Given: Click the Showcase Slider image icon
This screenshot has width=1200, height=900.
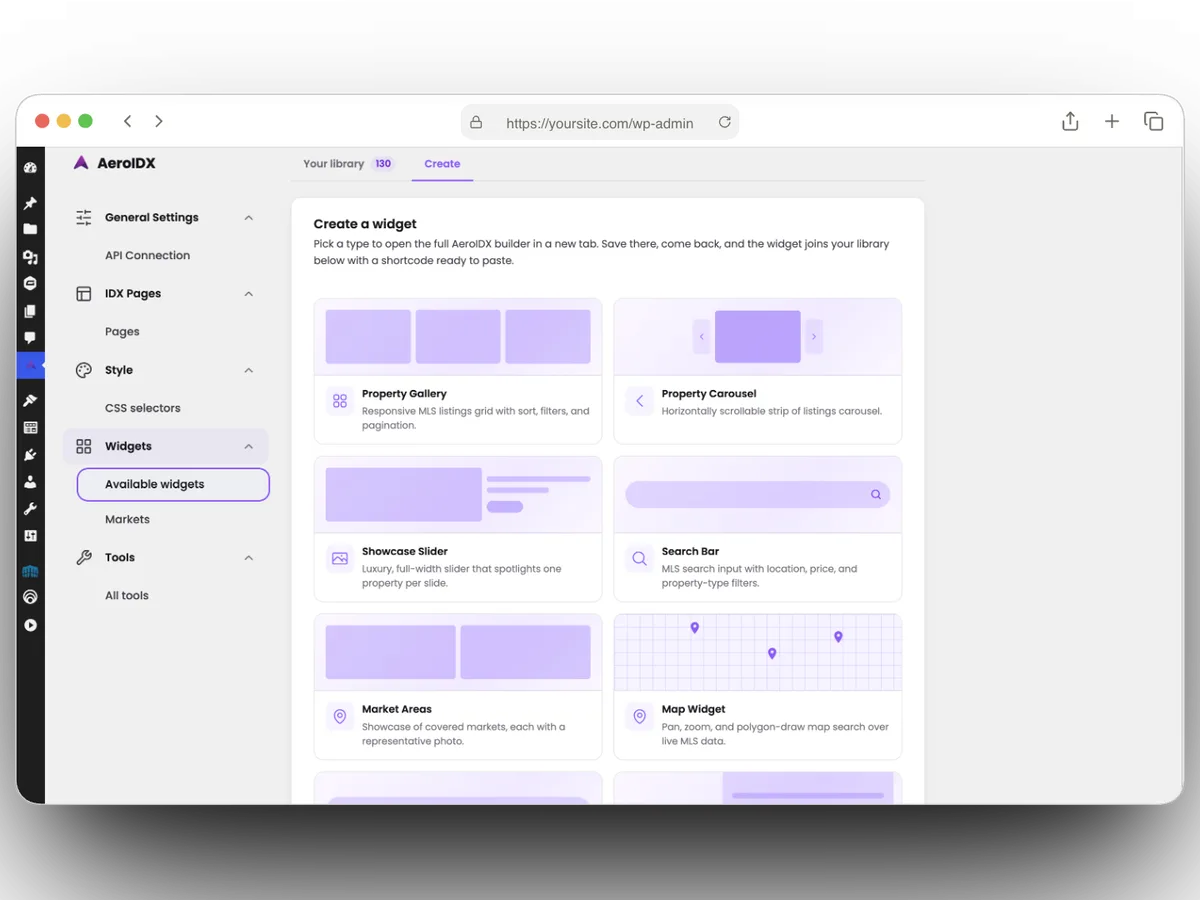Looking at the screenshot, I should point(340,558).
